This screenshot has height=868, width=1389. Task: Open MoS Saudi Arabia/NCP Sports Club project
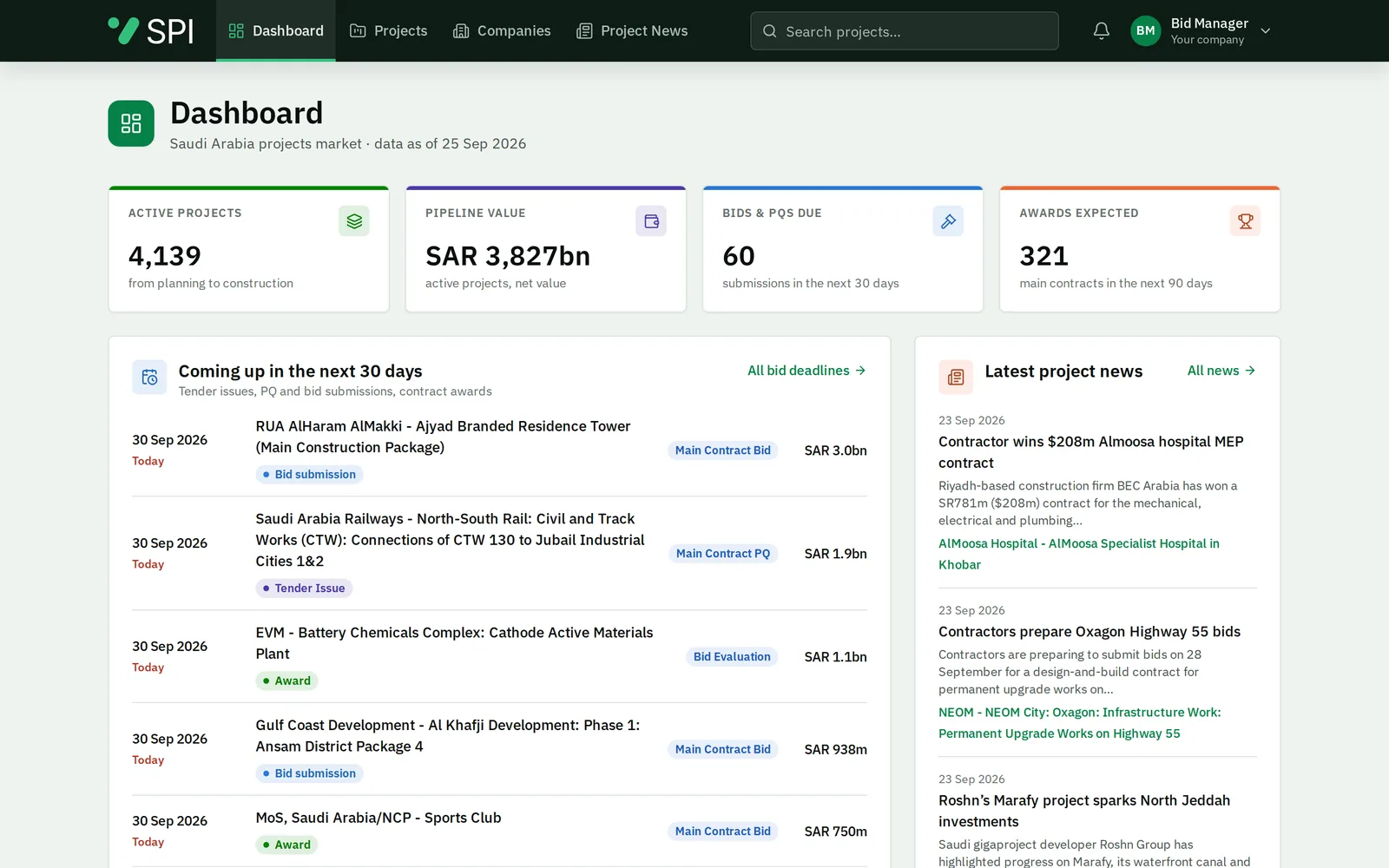click(x=379, y=818)
